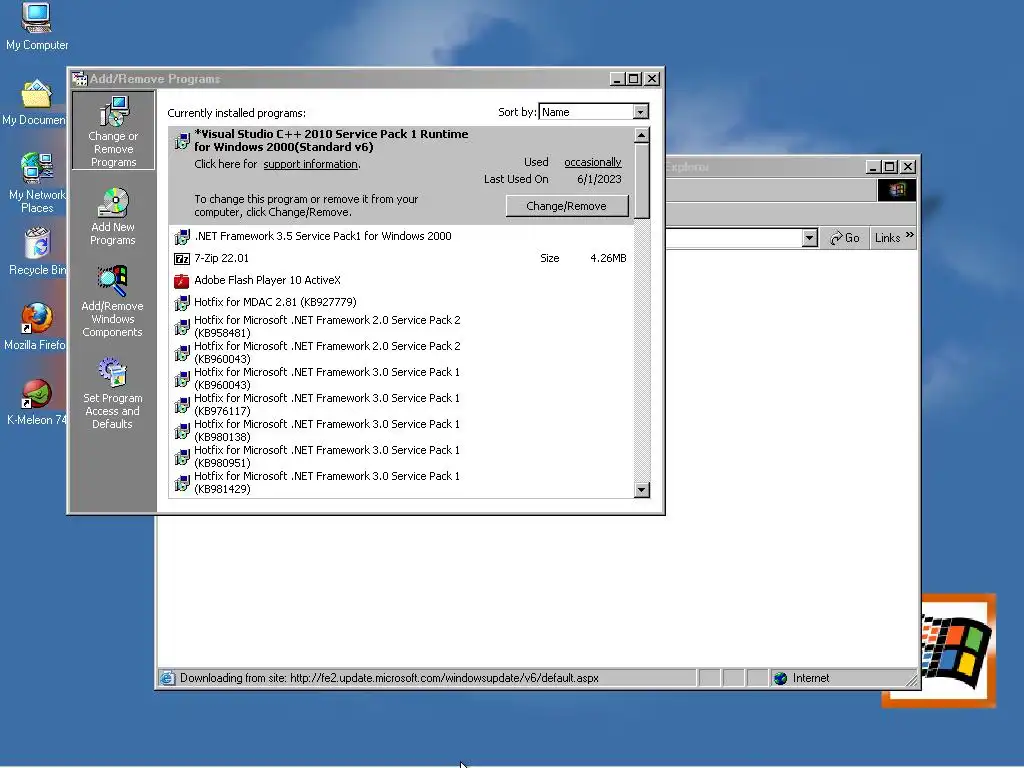This screenshot has width=1024, height=768.
Task: Select .NET 3.0 hotfix (KB980138) entry
Action: pyautogui.click(x=401, y=431)
